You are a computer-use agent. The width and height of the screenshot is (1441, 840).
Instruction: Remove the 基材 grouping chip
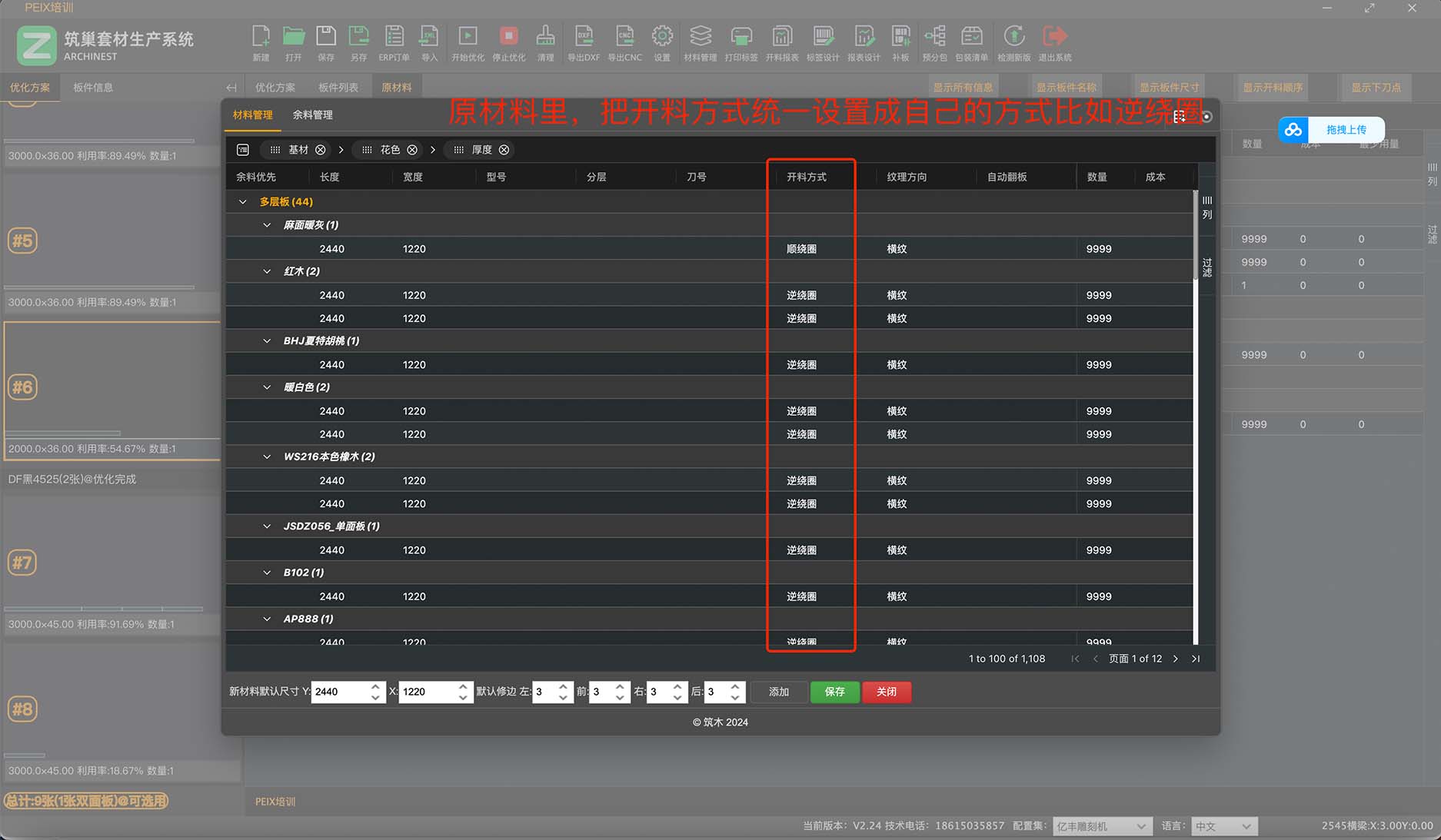tap(321, 150)
